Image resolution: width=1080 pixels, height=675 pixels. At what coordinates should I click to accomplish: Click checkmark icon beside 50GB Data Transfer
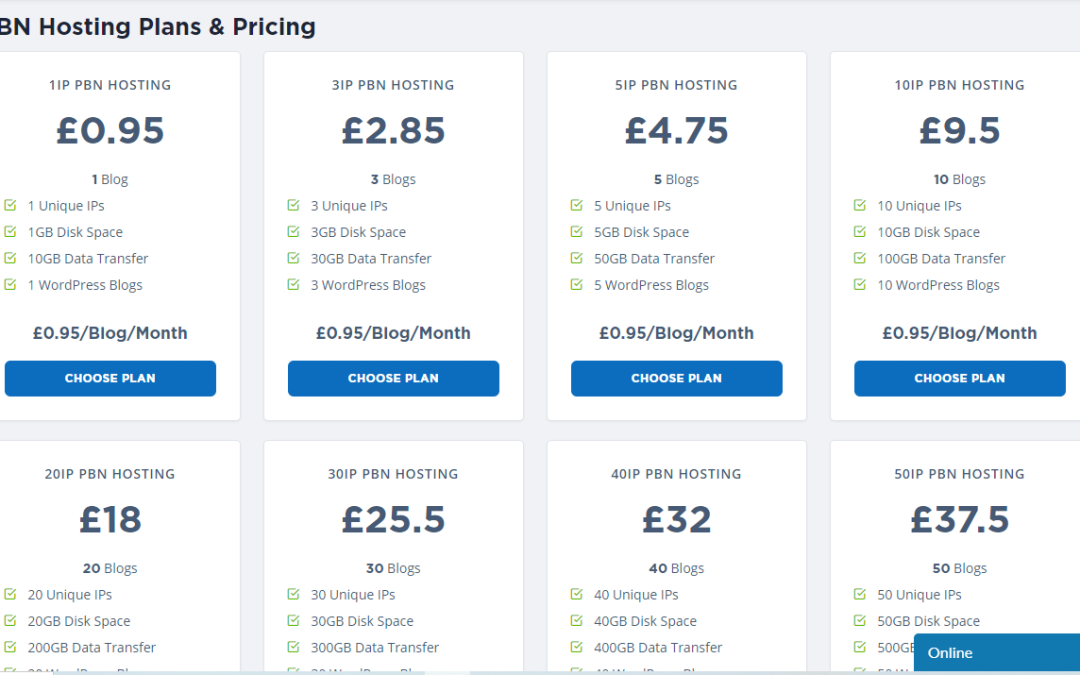pyautogui.click(x=577, y=258)
